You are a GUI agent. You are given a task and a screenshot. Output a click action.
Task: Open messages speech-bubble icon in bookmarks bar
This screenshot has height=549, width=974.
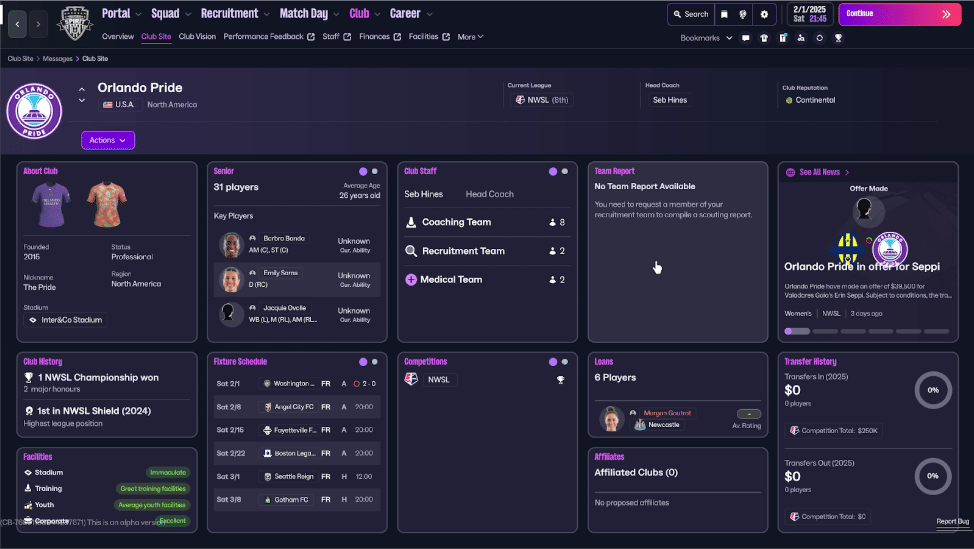(x=745, y=38)
